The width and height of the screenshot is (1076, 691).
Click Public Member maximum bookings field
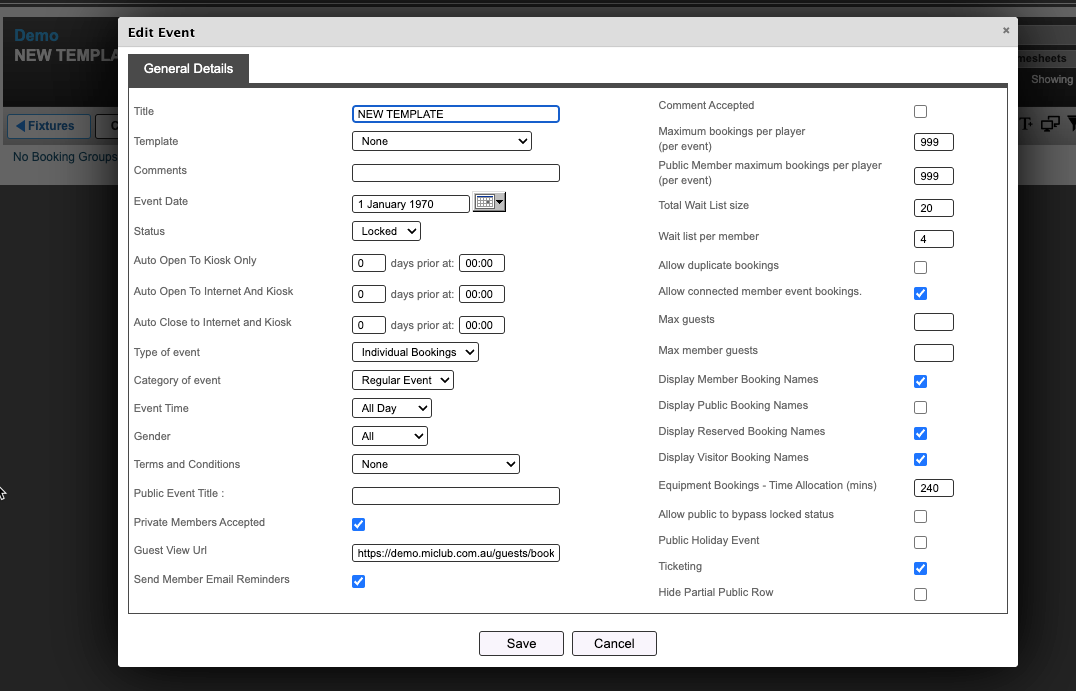(x=933, y=176)
